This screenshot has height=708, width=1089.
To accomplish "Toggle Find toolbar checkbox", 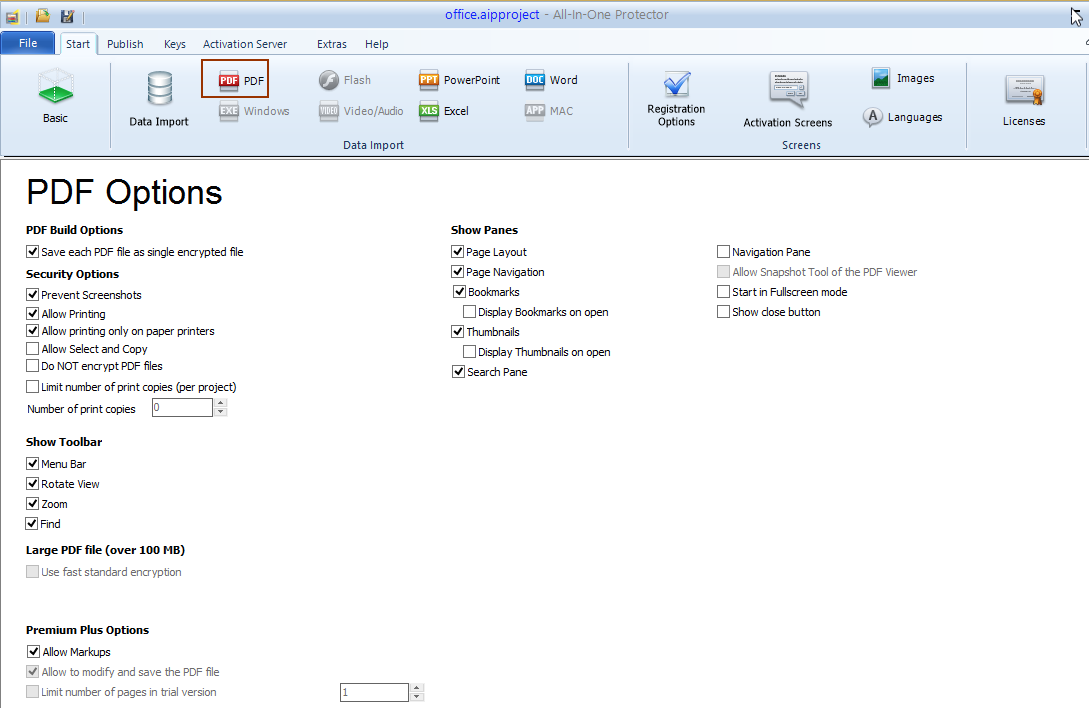I will [x=32, y=523].
